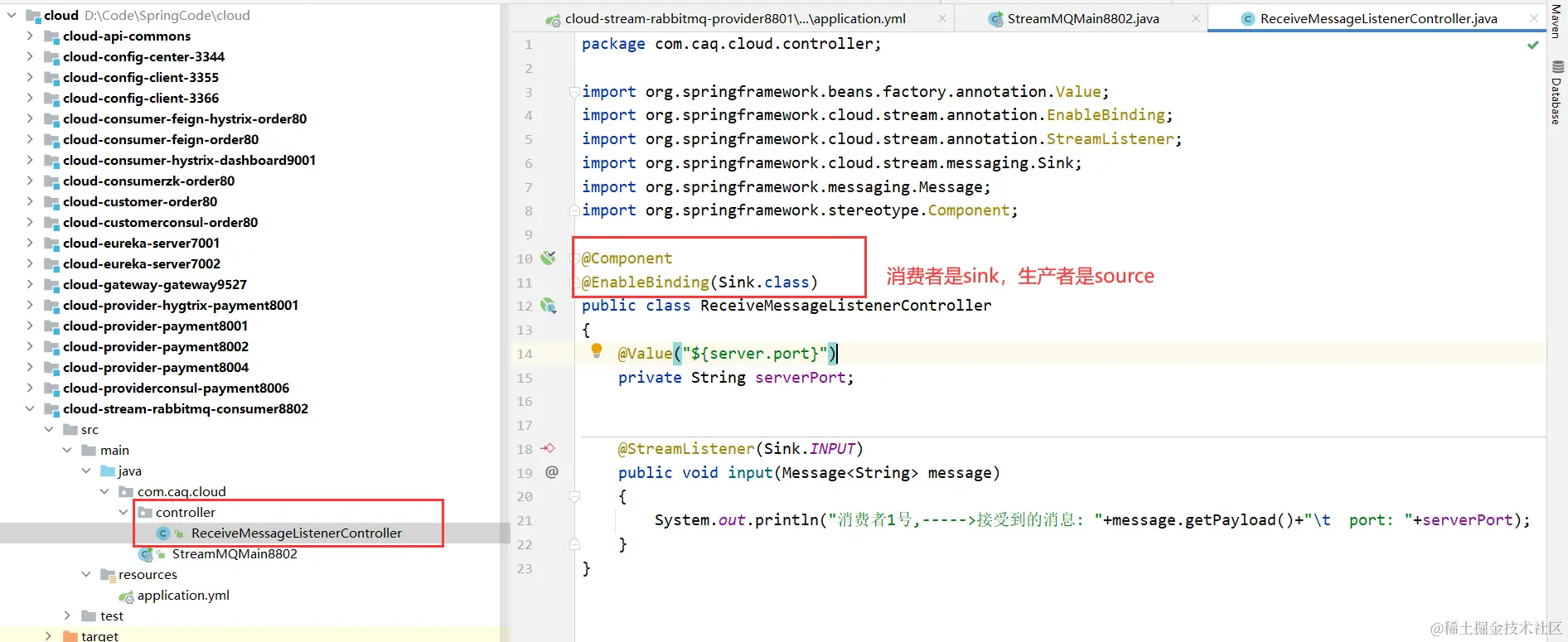Open application.yml under resources

click(x=183, y=595)
